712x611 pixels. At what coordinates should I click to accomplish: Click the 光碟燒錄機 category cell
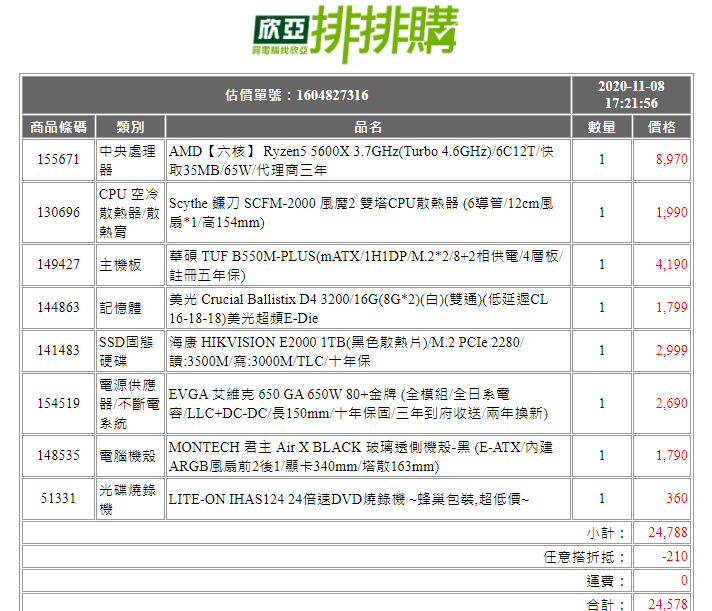pyautogui.click(x=130, y=498)
